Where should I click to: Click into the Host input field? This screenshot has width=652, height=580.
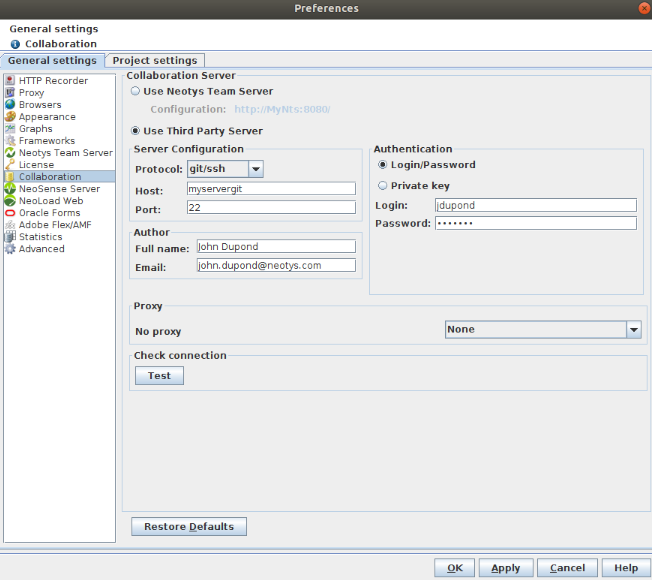(271, 189)
